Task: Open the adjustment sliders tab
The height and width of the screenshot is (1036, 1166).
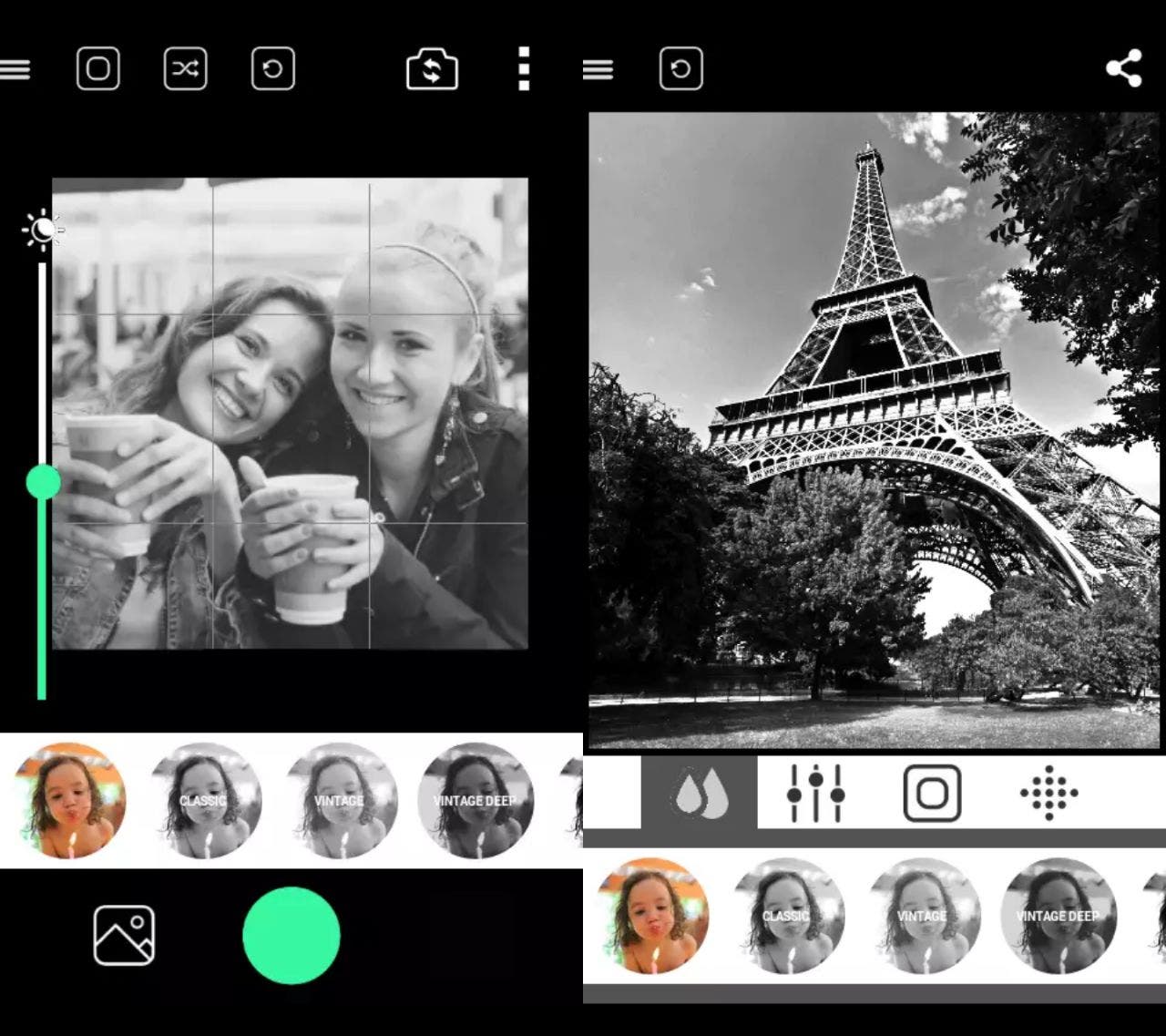Action: pos(815,793)
